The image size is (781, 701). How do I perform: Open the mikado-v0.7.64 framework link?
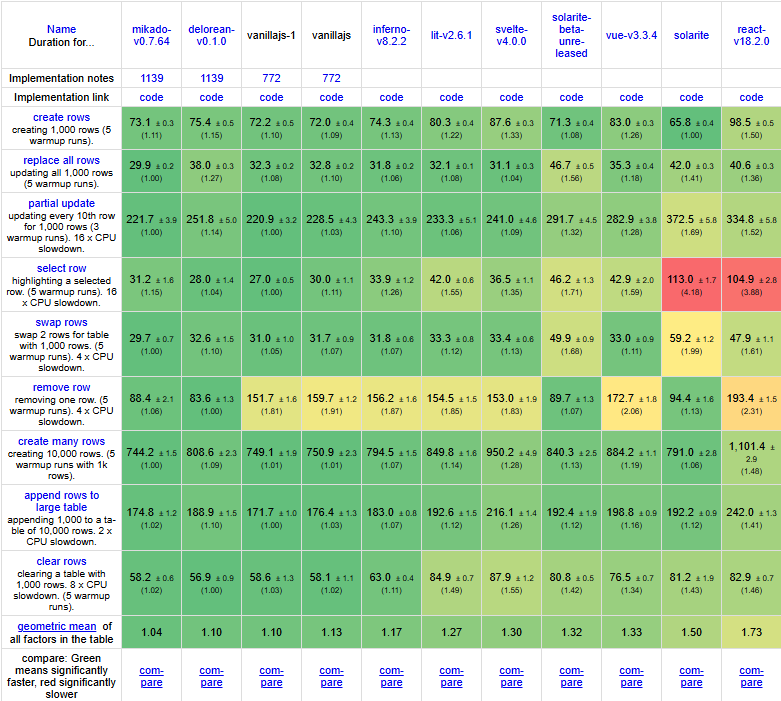pyautogui.click(x=151, y=35)
